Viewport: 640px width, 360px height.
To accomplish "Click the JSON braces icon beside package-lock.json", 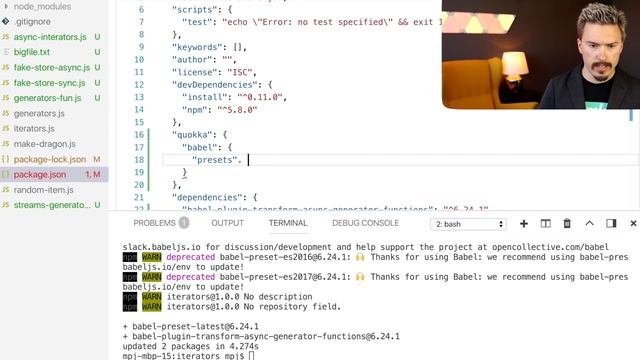I will click(x=5, y=159).
